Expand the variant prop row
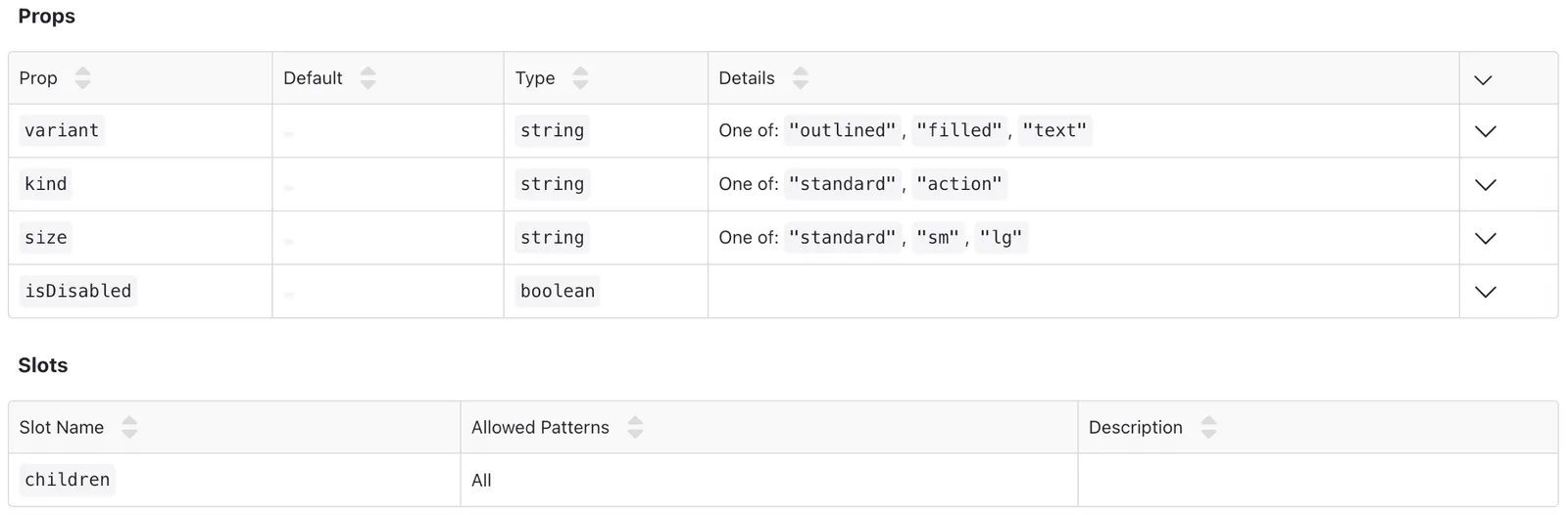Viewport: 1568px width, 515px height. pyautogui.click(x=1486, y=131)
